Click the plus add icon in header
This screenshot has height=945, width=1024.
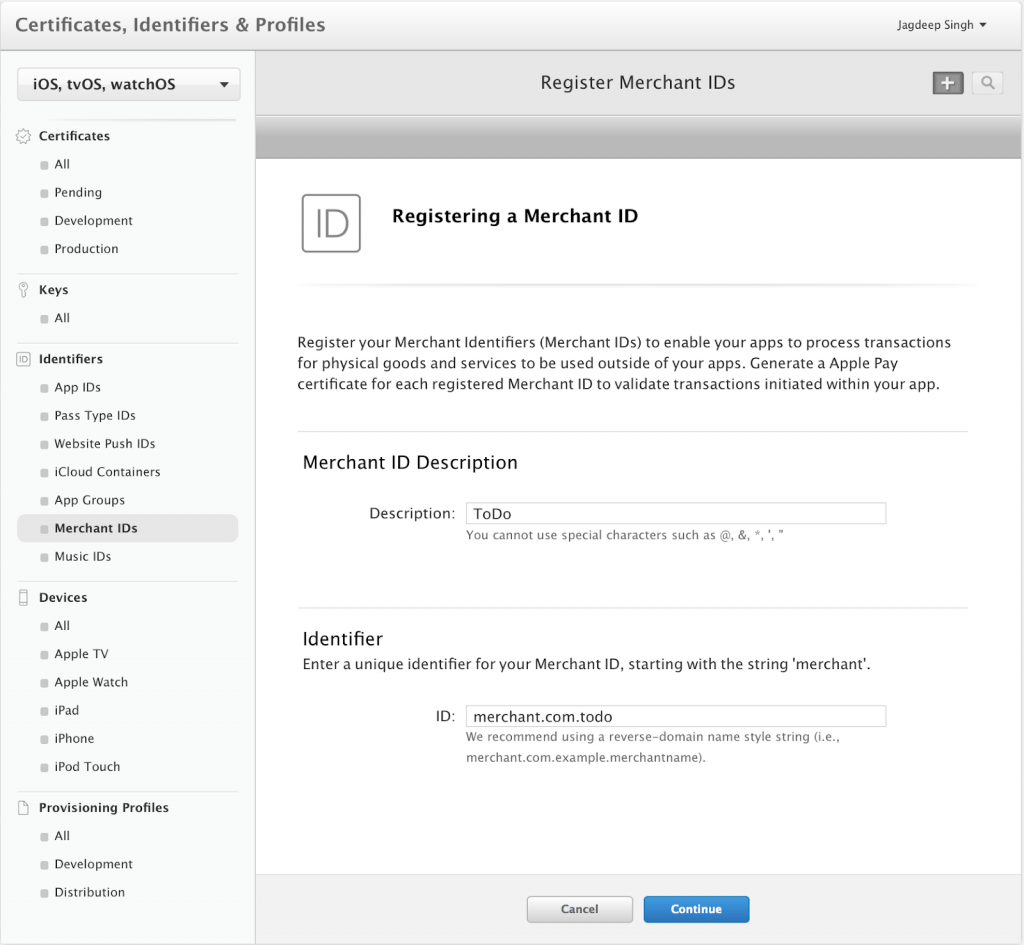[x=947, y=83]
